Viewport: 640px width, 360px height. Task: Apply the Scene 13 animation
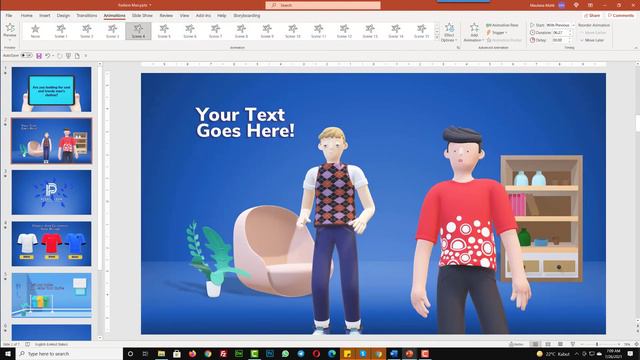[370, 31]
